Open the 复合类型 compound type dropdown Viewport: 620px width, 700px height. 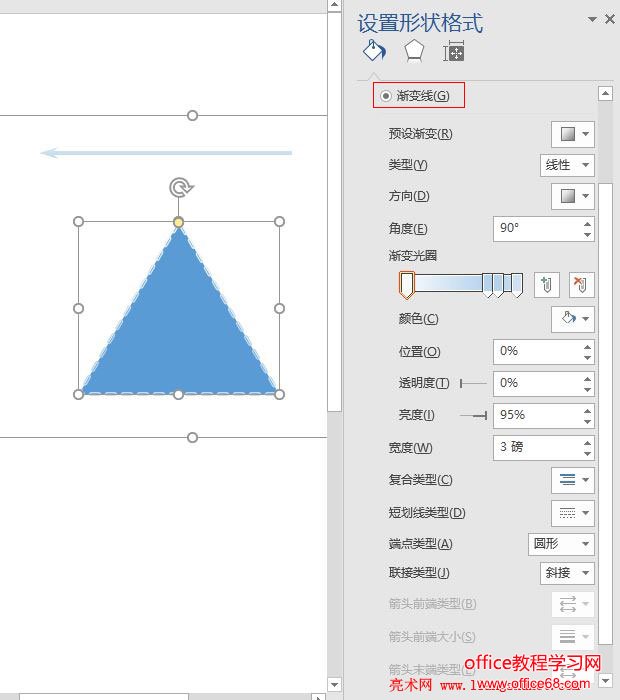[x=573, y=480]
